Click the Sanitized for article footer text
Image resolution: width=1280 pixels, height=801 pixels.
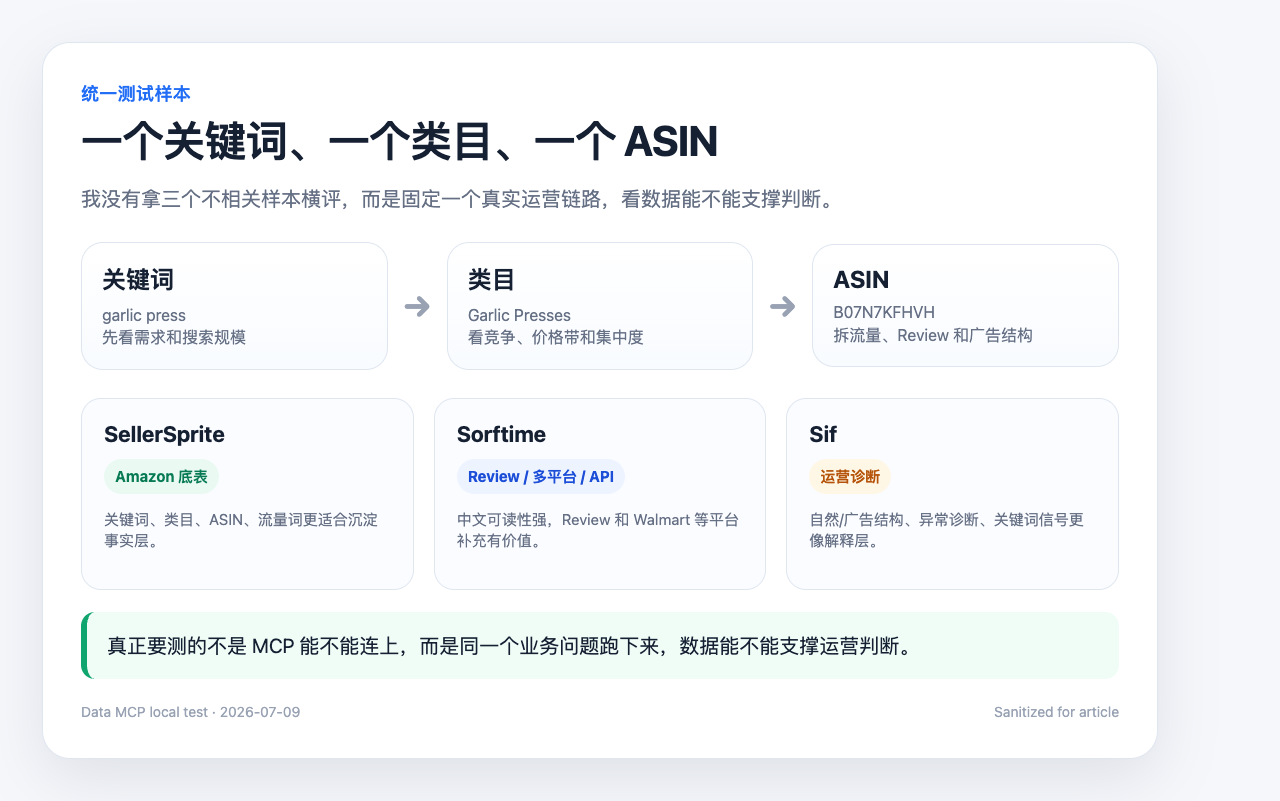click(x=1056, y=712)
